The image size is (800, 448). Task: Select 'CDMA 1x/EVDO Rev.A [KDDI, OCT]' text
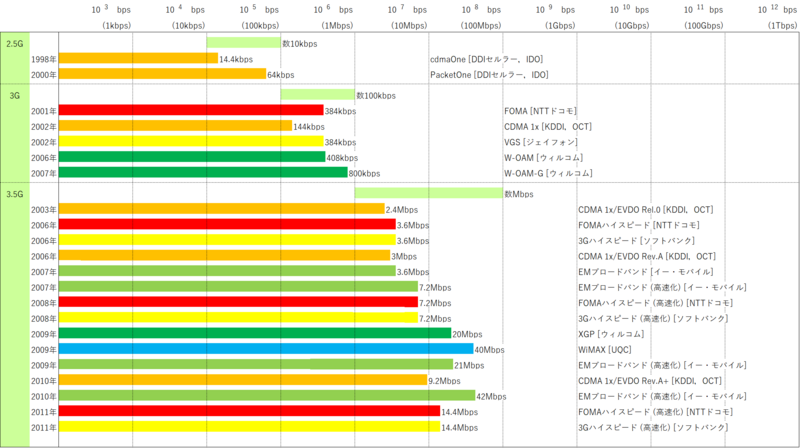point(647,256)
